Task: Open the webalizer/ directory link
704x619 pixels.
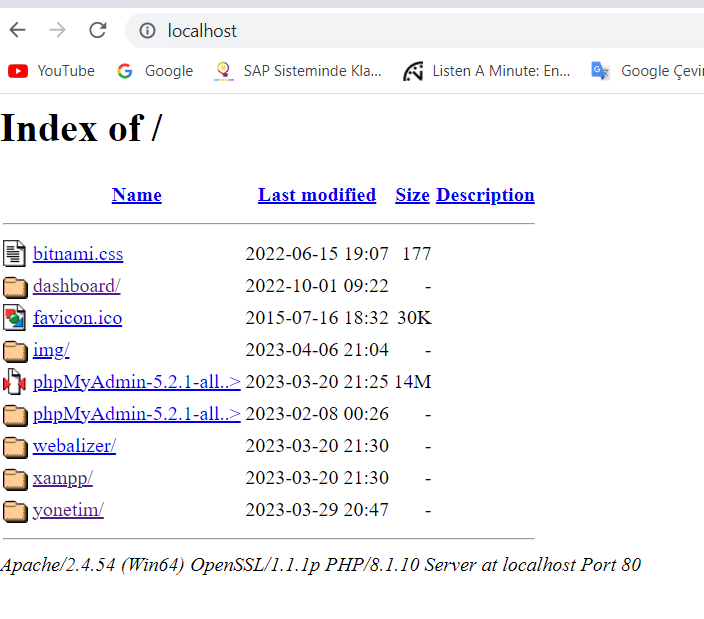Action: click(75, 446)
